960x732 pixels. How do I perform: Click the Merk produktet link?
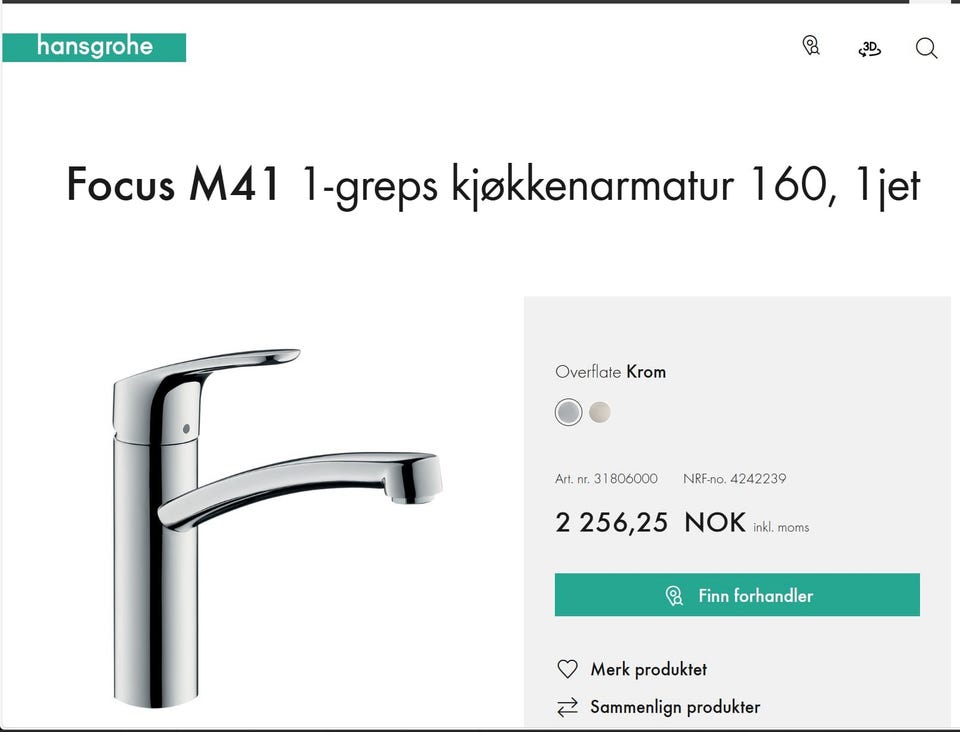coord(648,669)
